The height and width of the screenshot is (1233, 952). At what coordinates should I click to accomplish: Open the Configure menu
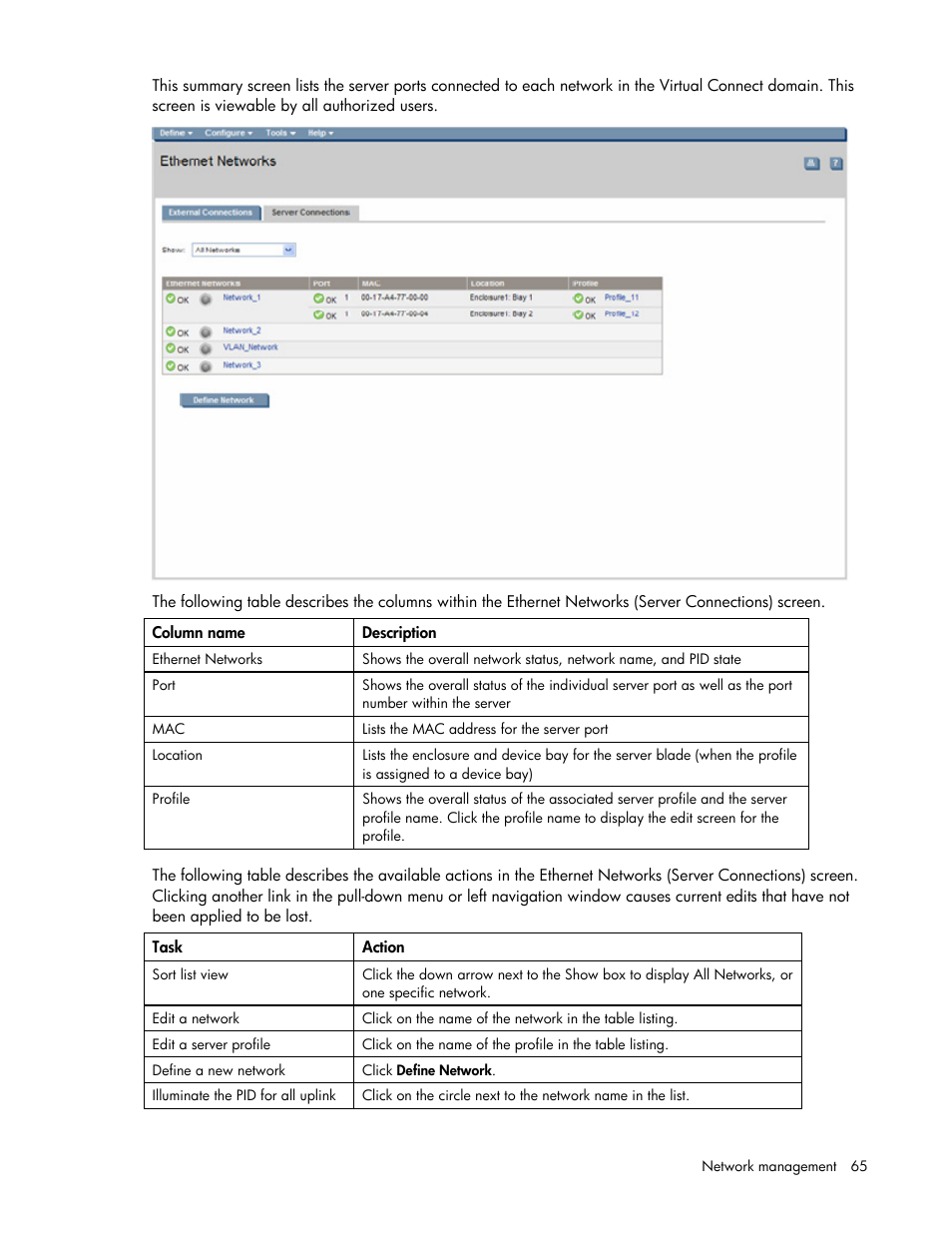229,133
